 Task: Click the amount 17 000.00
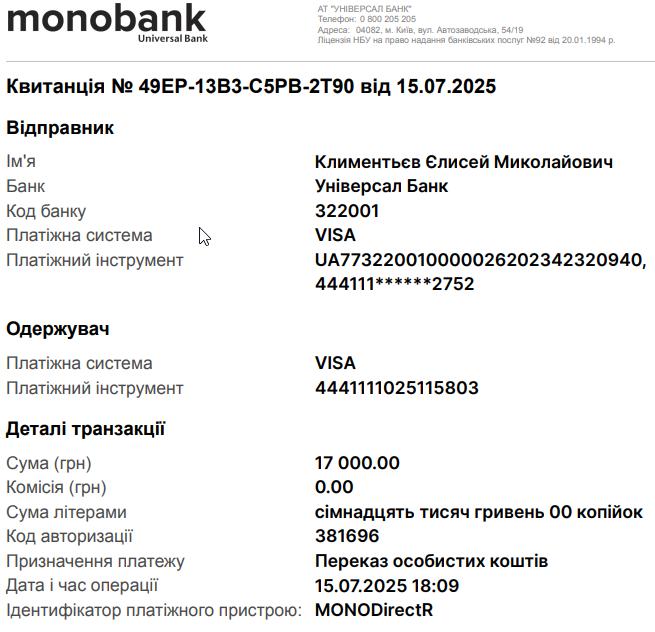(357, 463)
